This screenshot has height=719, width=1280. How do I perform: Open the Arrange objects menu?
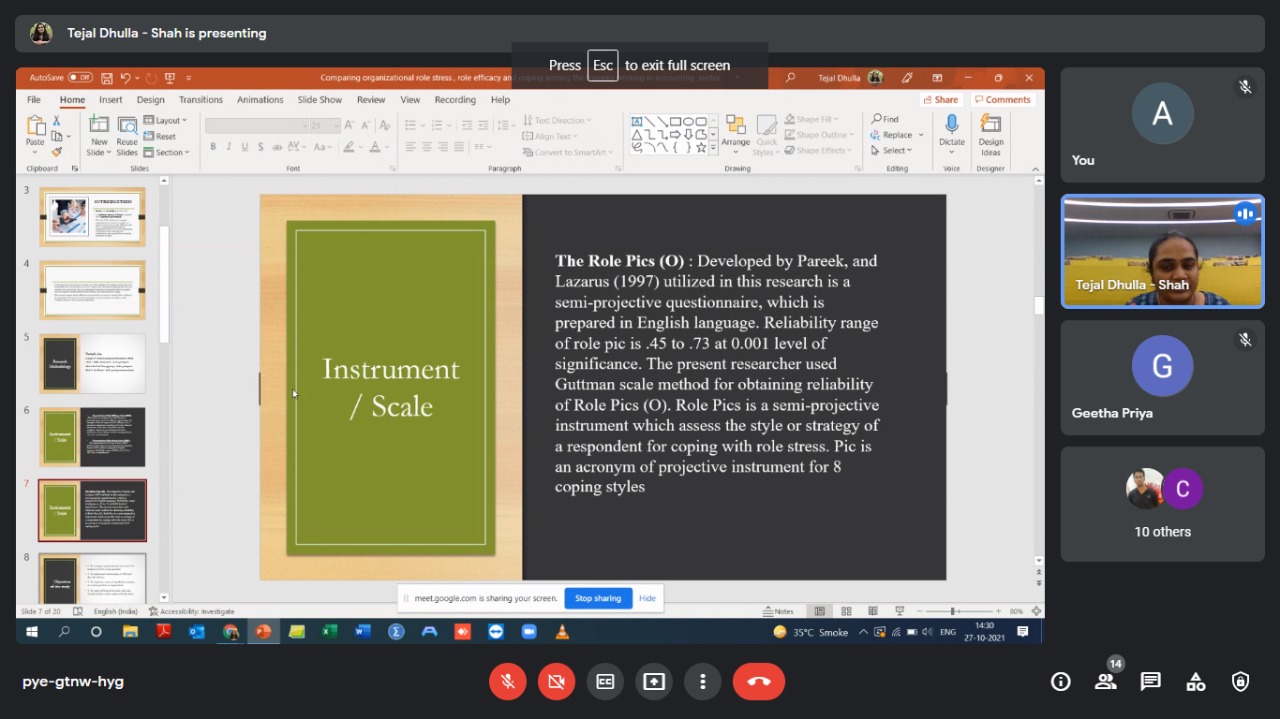click(x=736, y=135)
